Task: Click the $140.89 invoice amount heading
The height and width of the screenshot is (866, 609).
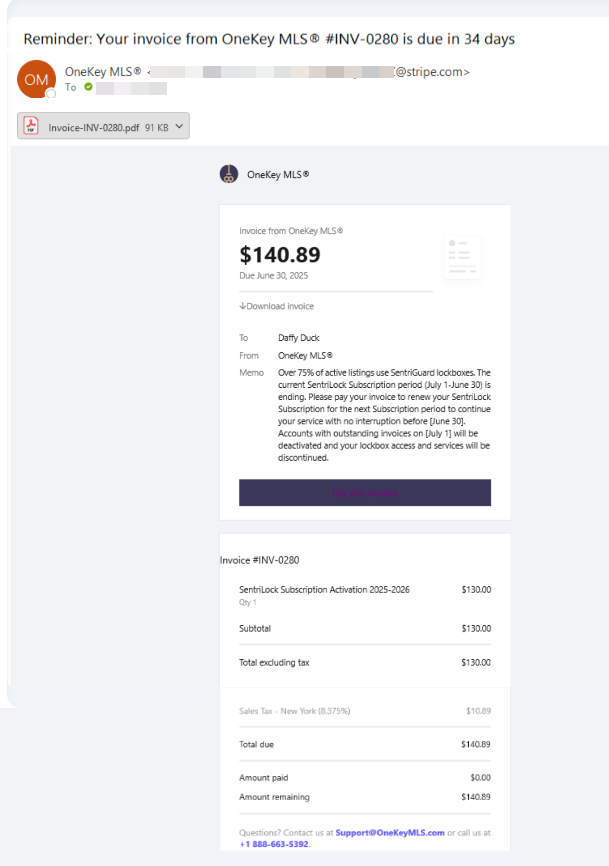Action: pyautogui.click(x=279, y=255)
